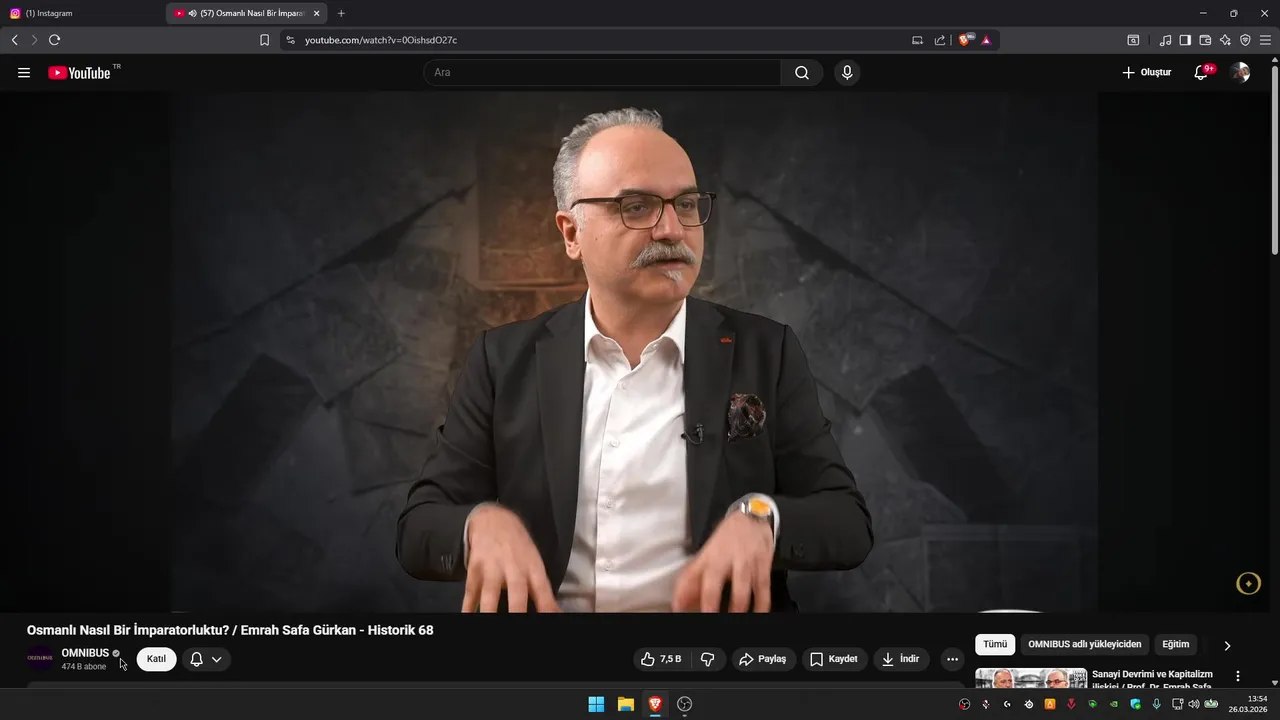Click the Katıl join button
This screenshot has width=1280, height=720.
[156, 659]
